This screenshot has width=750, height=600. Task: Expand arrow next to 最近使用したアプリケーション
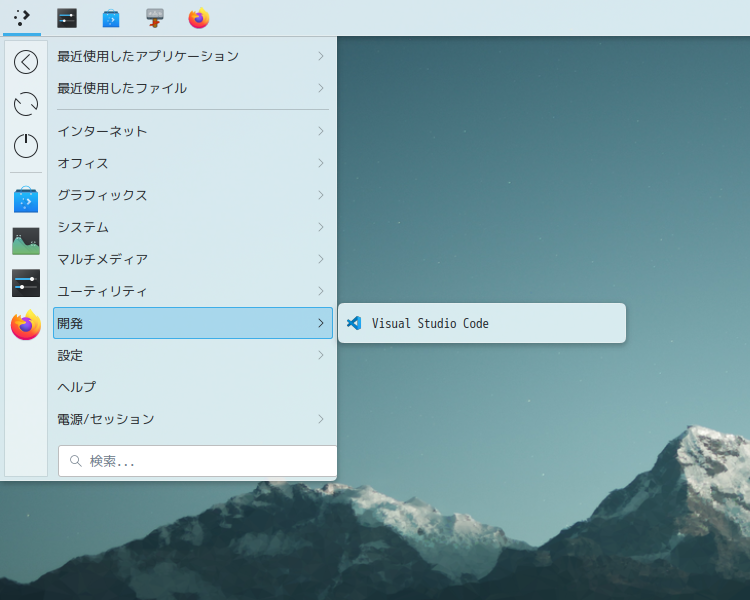[321, 56]
